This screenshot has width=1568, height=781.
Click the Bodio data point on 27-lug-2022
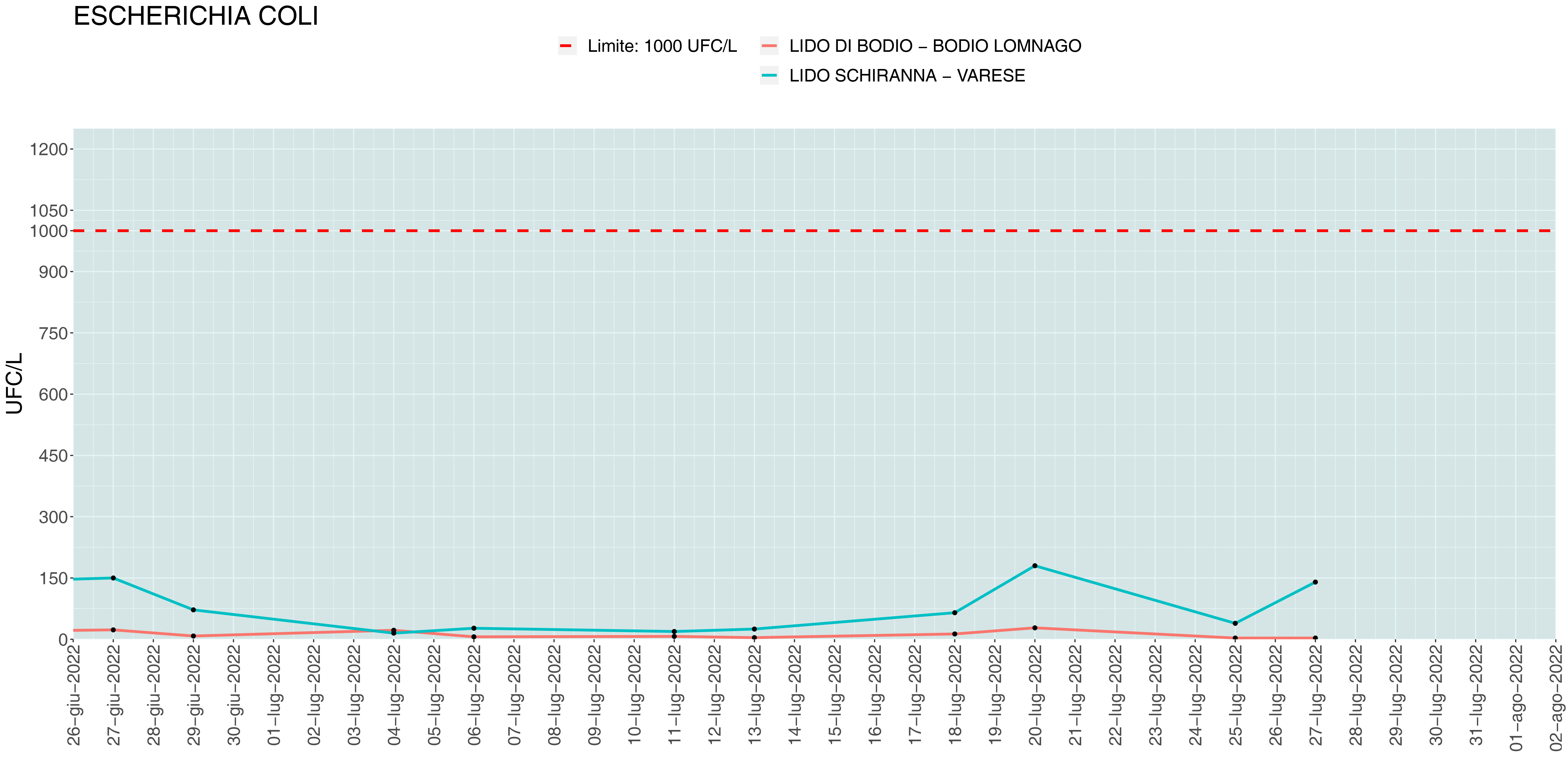(1316, 638)
